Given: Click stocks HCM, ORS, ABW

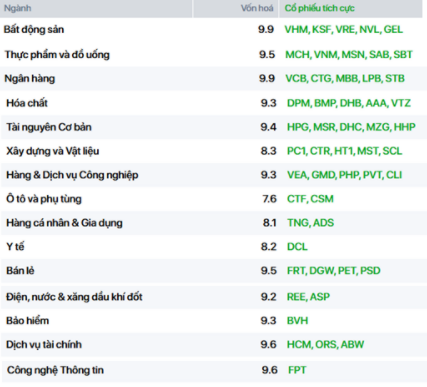Looking at the screenshot, I should pos(325,344).
